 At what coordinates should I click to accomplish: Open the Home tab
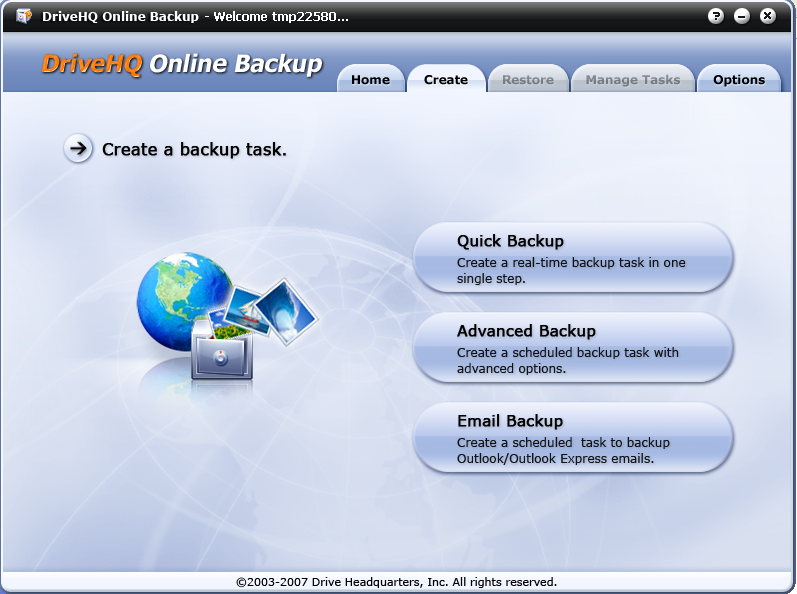371,79
